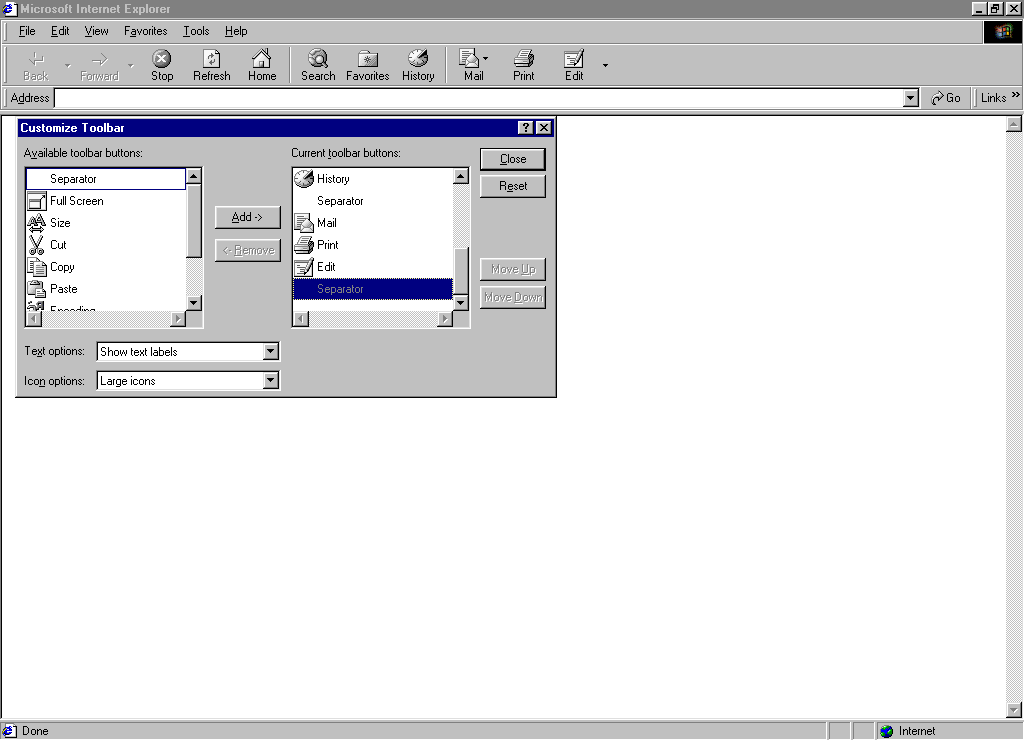
Task: Select Paste in available buttons list
Action: point(106,289)
